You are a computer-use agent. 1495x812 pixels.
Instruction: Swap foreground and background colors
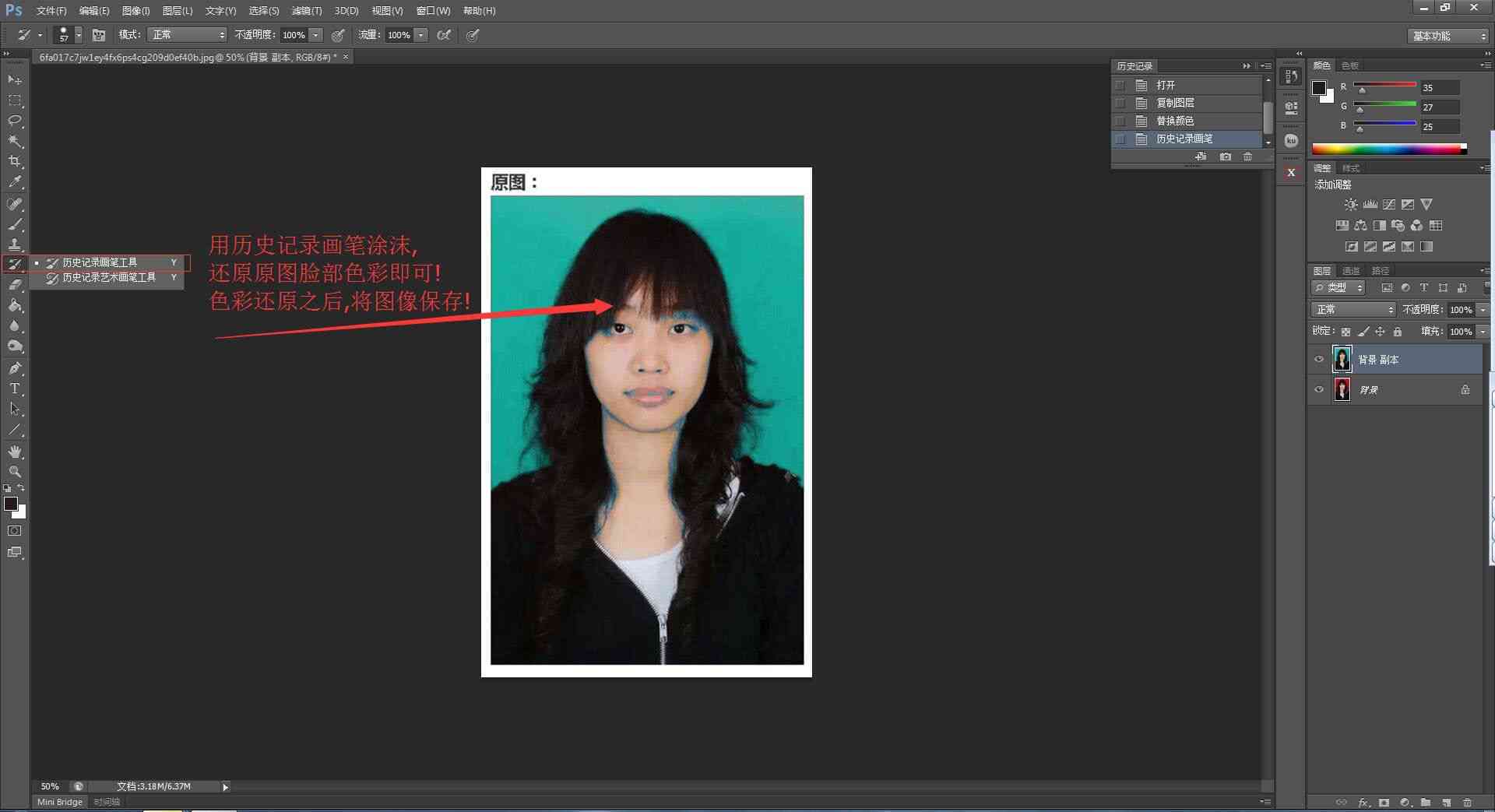click(x=21, y=488)
